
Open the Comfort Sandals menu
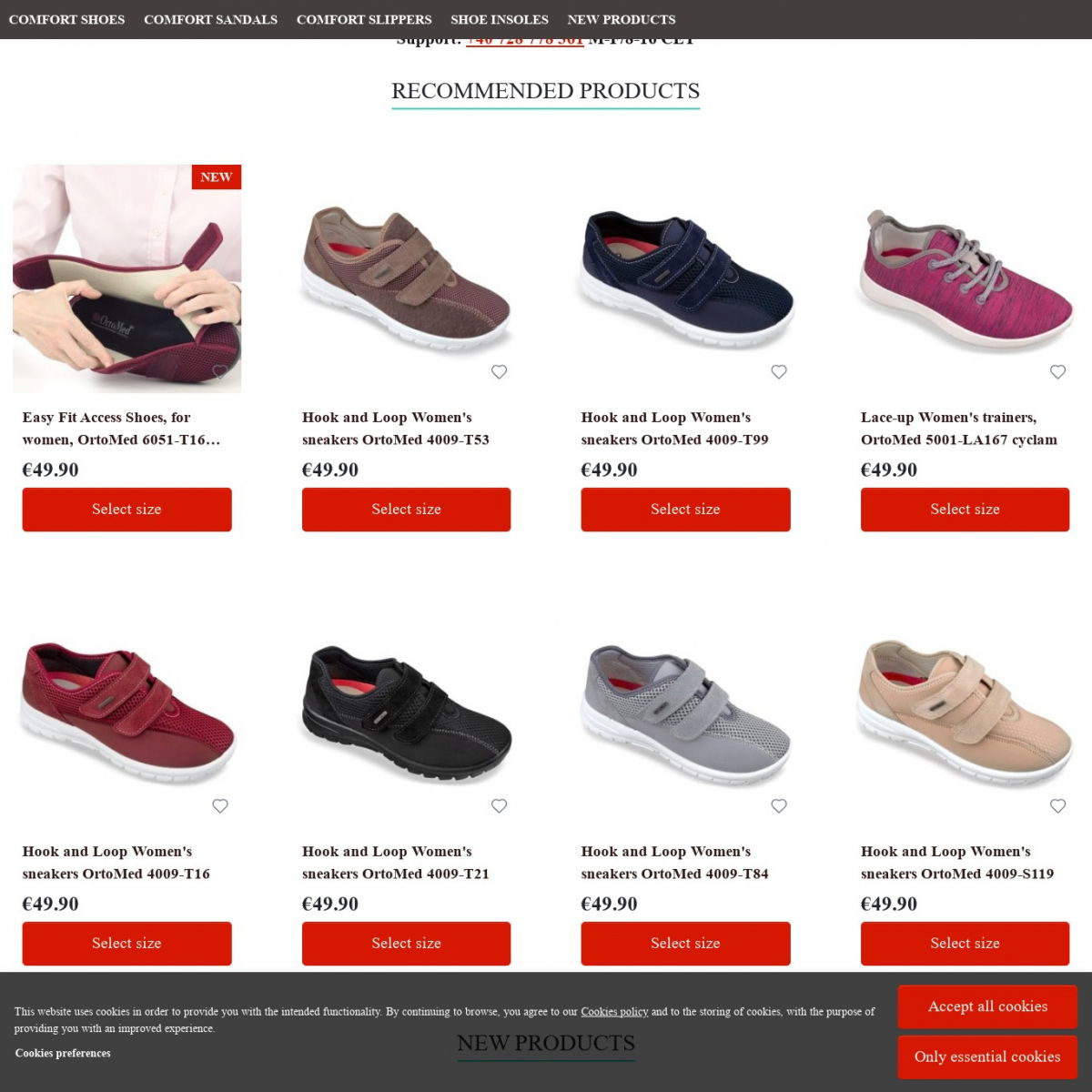[210, 19]
